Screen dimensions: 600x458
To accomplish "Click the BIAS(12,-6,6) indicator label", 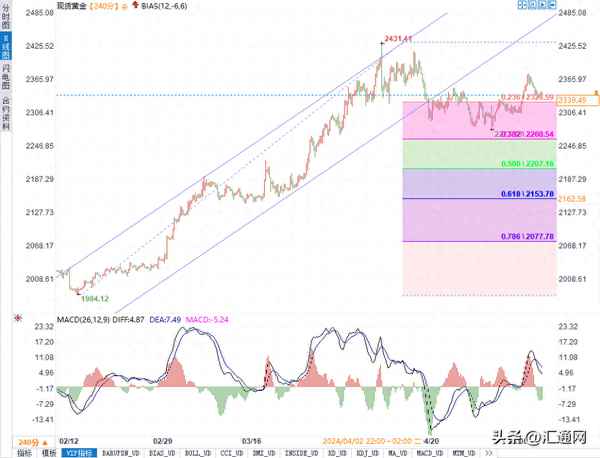I will click(x=164, y=5).
